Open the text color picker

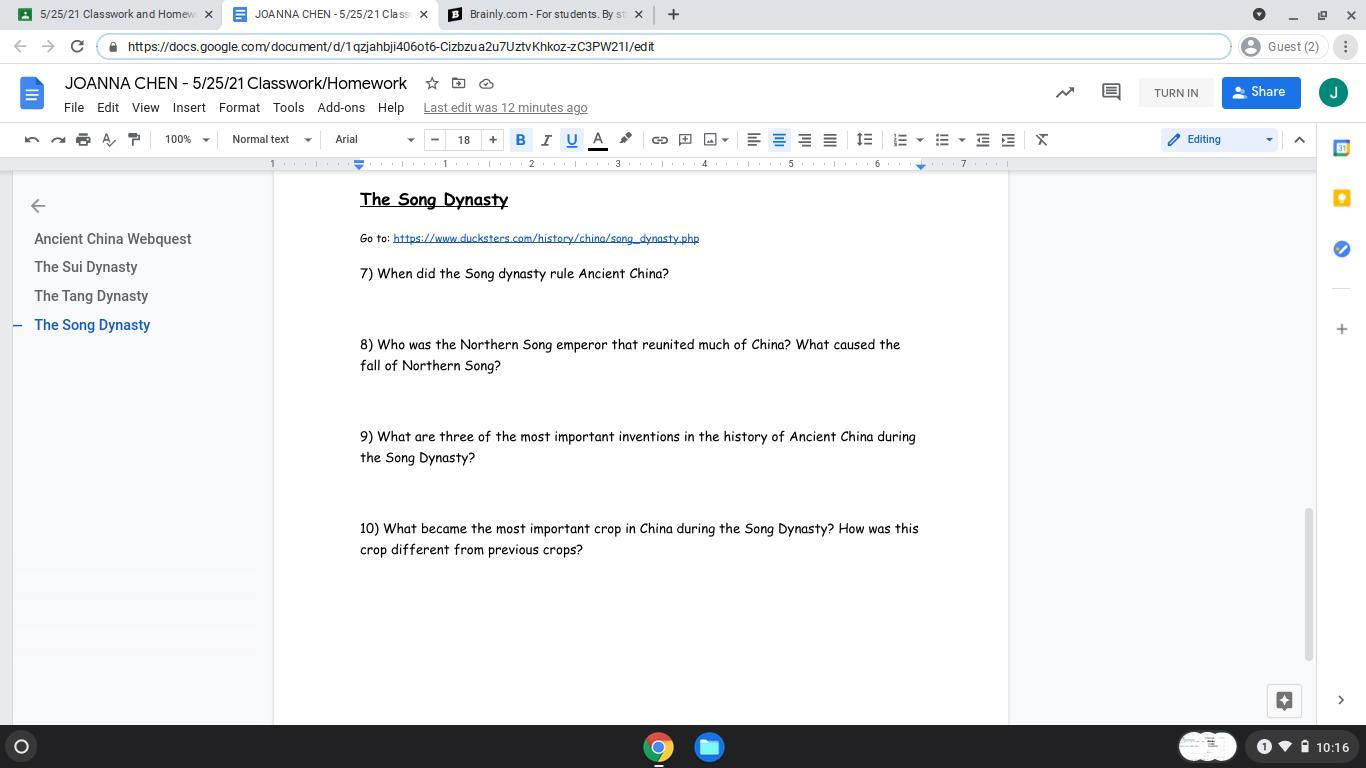(x=598, y=140)
